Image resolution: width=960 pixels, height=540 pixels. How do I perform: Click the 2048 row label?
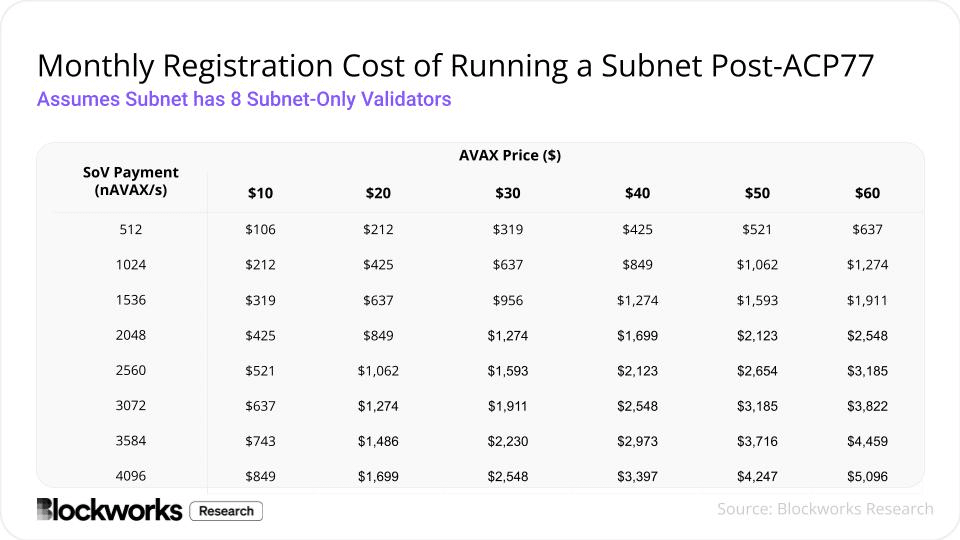(x=130, y=336)
